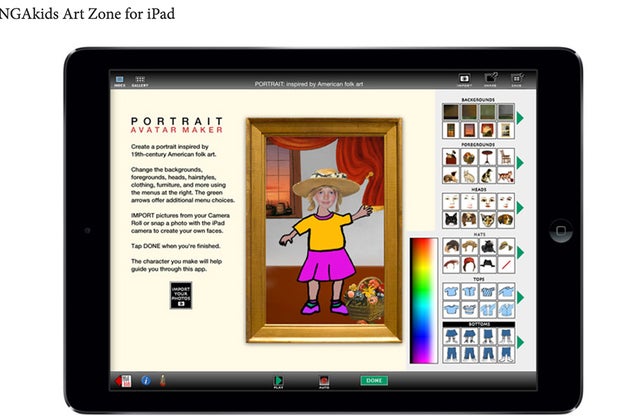Tap the red back arrow icon
This screenshot has width=620, height=420.
pos(124,381)
